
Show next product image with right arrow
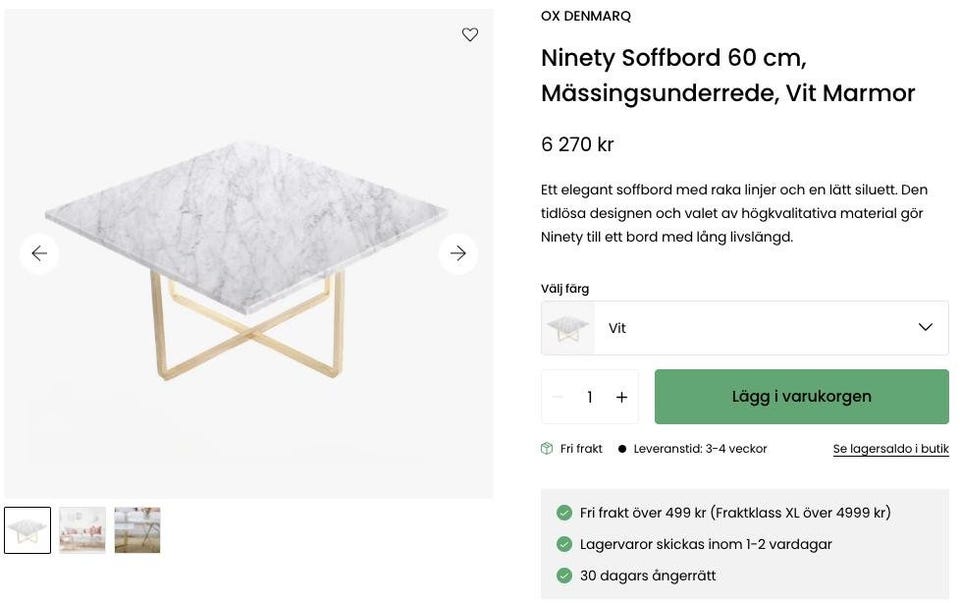[x=458, y=254]
